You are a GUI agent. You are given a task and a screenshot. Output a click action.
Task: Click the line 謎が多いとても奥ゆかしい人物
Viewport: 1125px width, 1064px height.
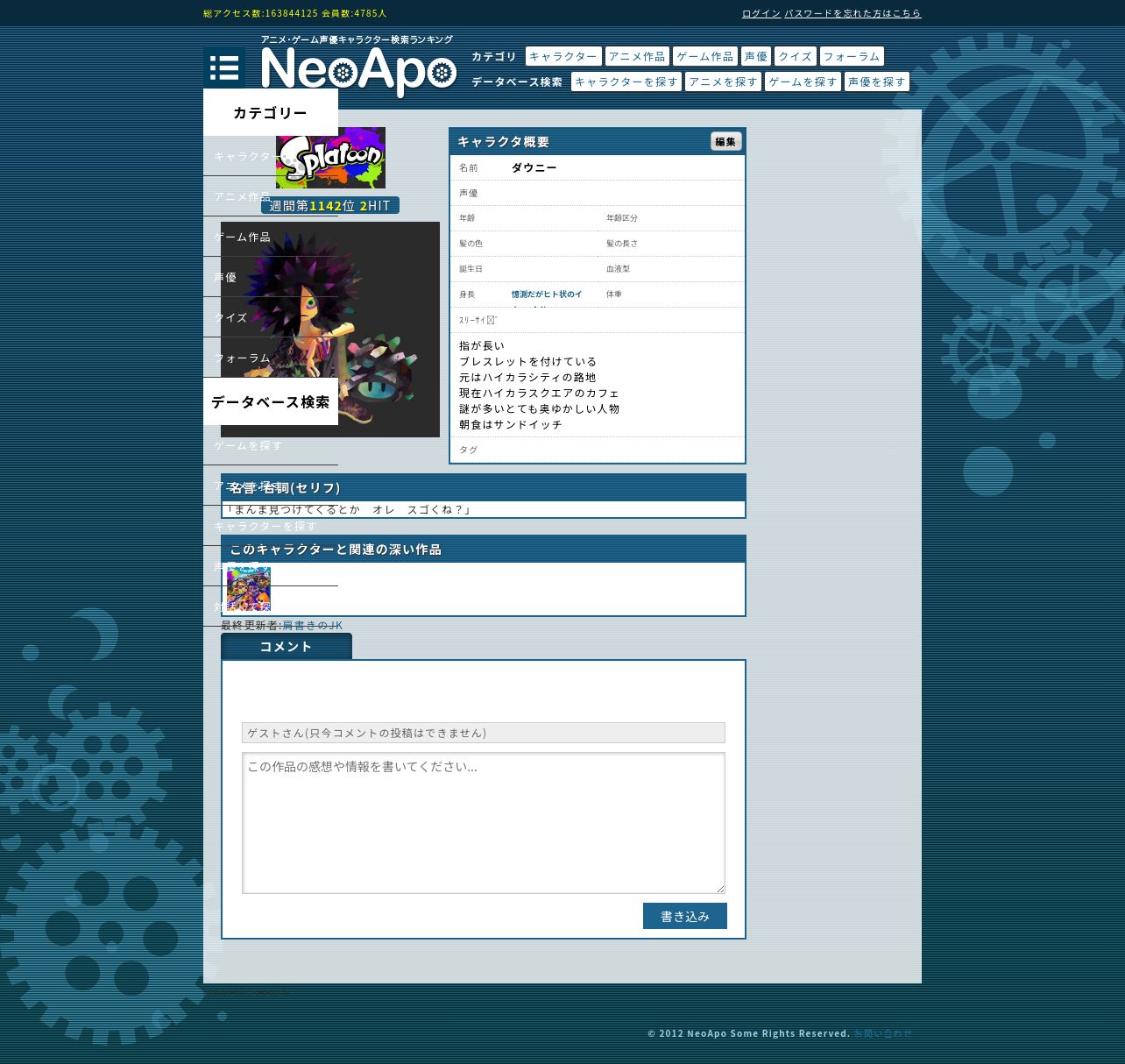540,408
